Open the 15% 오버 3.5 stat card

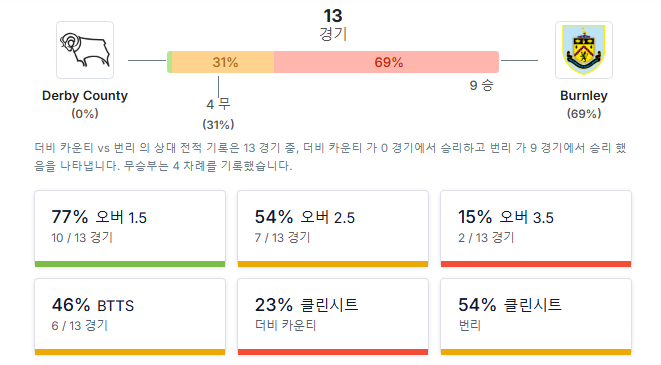click(x=536, y=229)
